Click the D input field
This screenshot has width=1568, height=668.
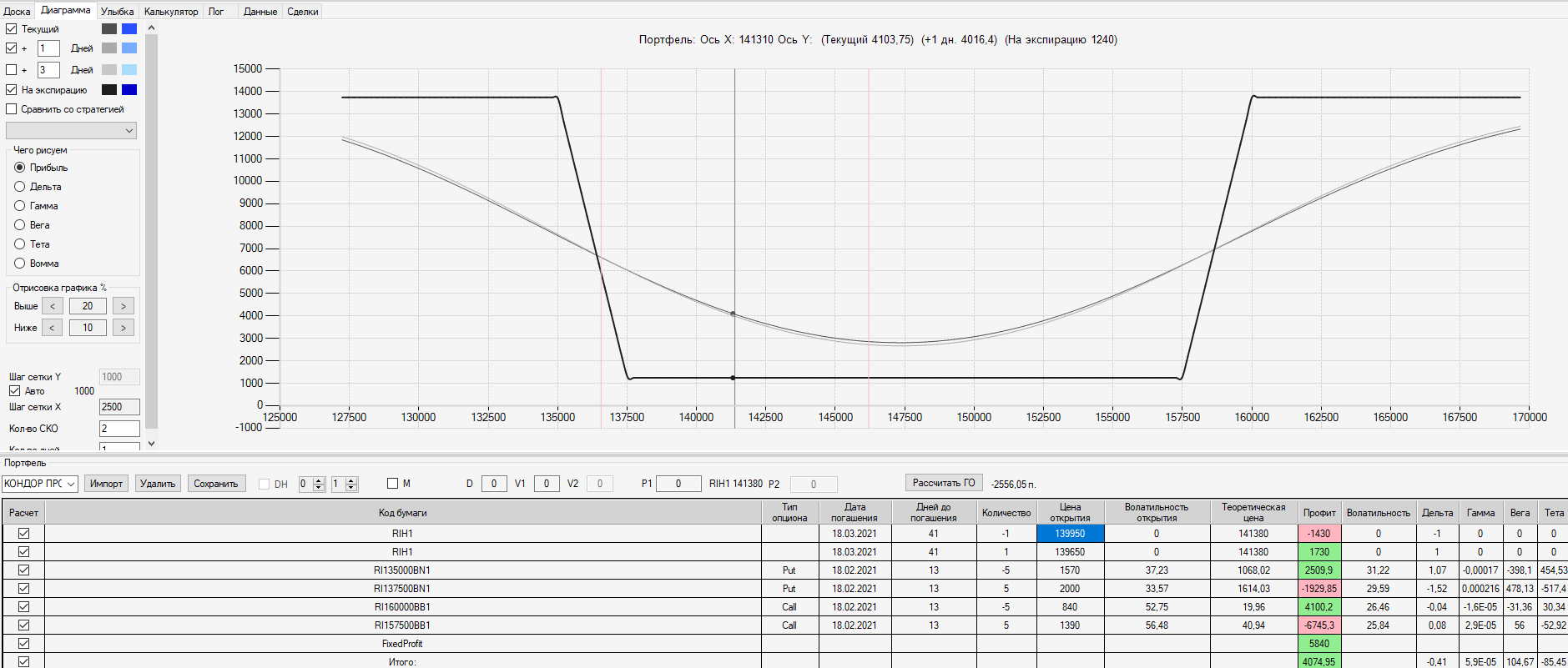[x=494, y=484]
